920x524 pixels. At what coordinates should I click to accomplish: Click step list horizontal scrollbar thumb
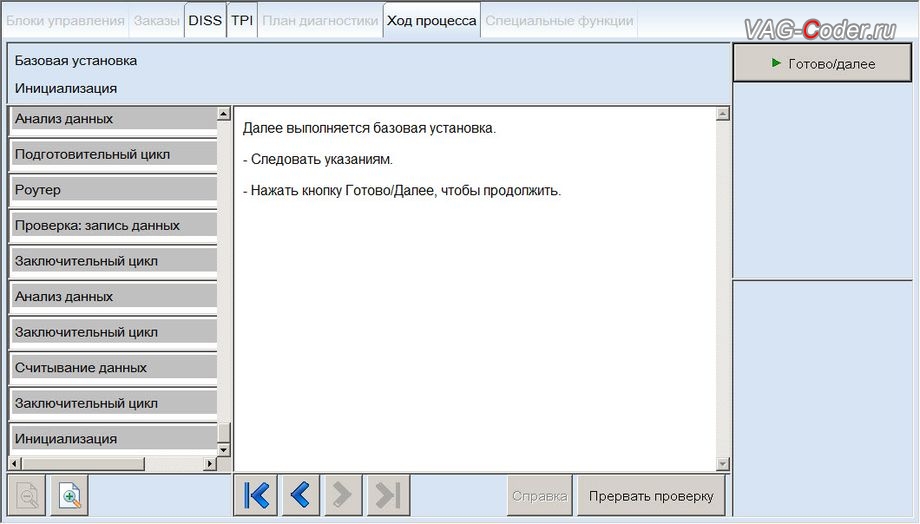[83, 464]
